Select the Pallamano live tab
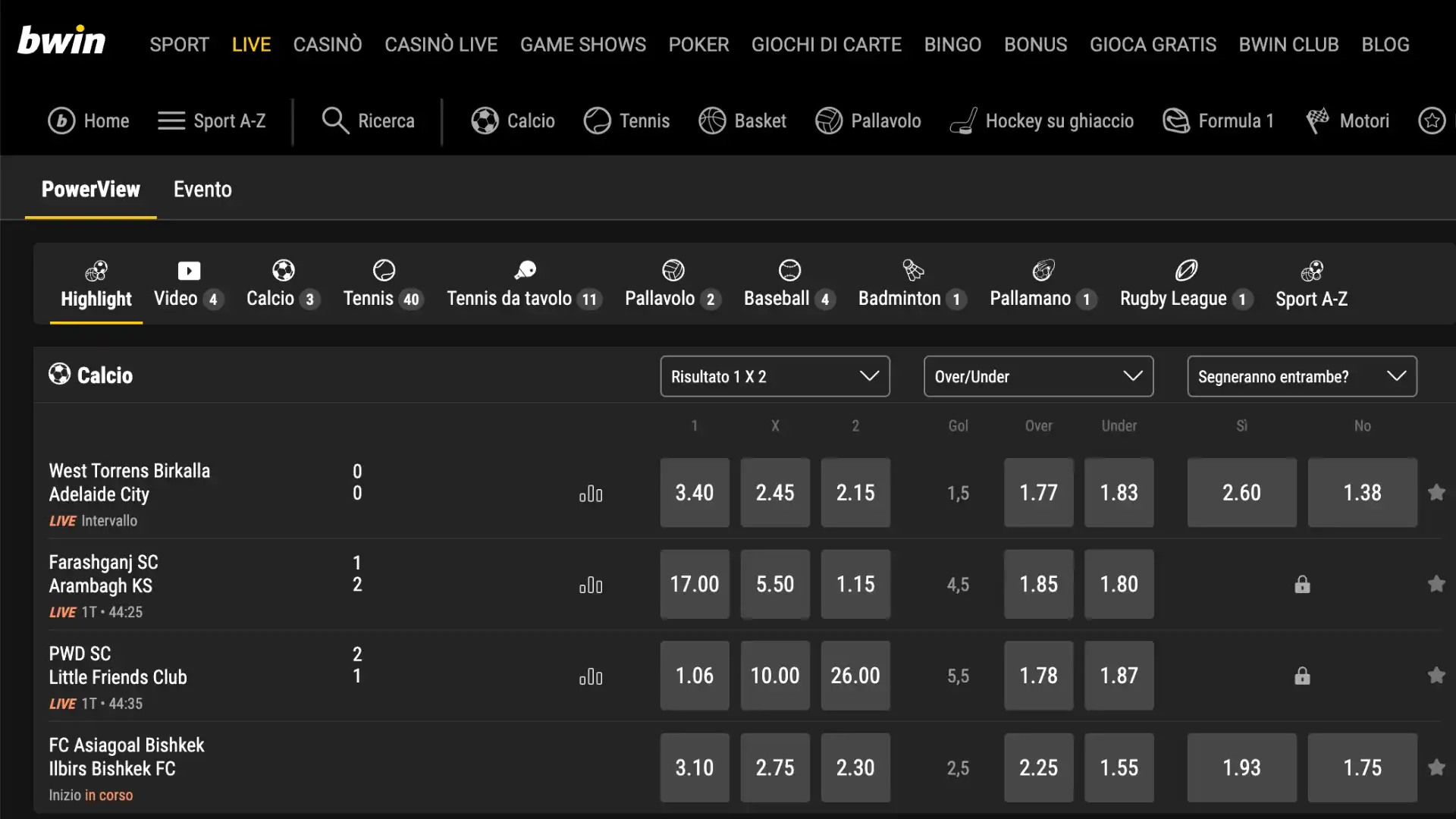The image size is (1456, 819). pos(1043,285)
